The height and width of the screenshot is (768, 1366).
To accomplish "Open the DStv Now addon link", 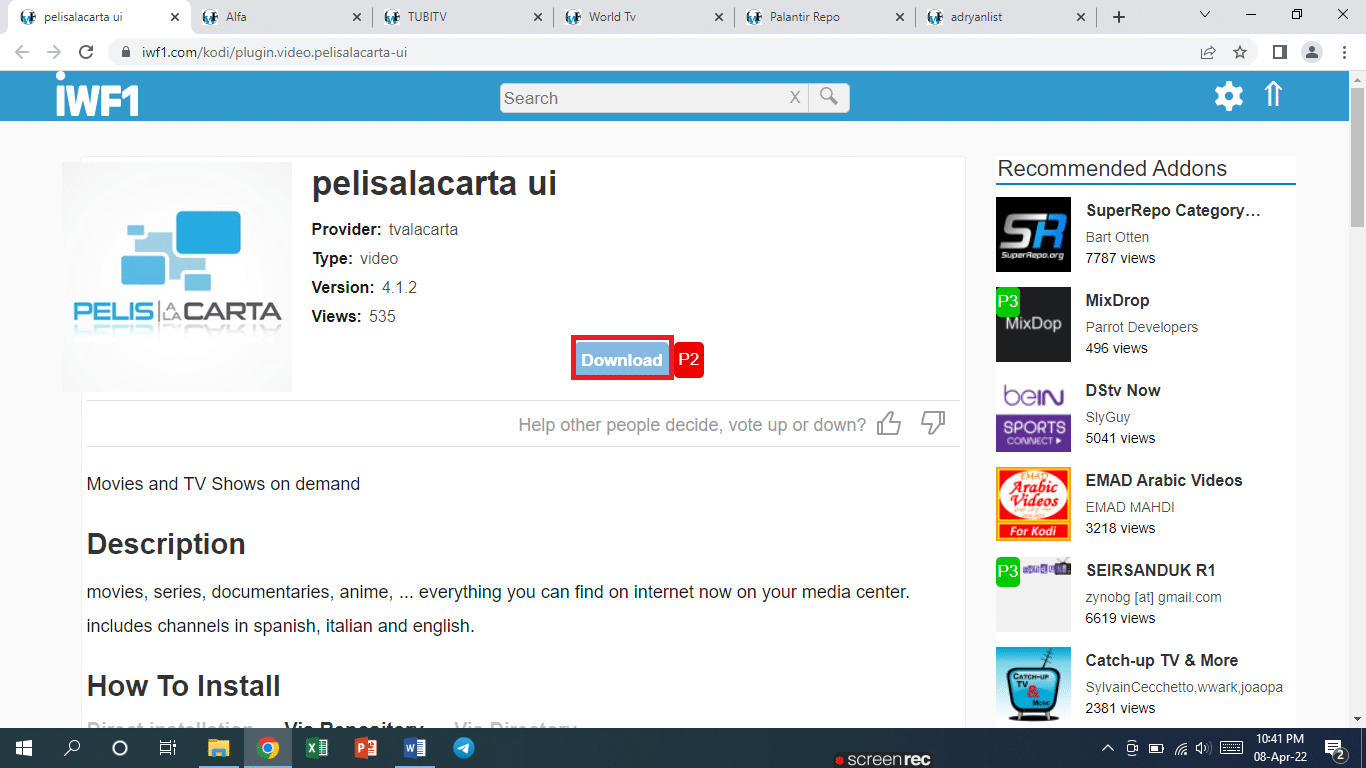I will (1123, 390).
